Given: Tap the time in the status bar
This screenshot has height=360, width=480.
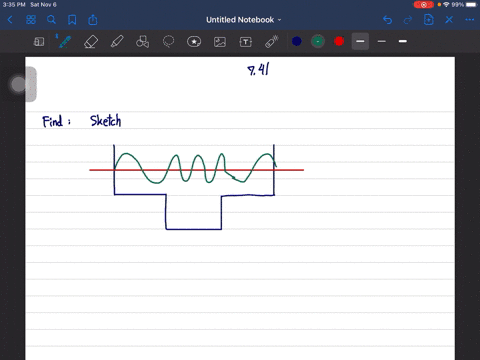Looking at the screenshot, I should coord(14,5).
